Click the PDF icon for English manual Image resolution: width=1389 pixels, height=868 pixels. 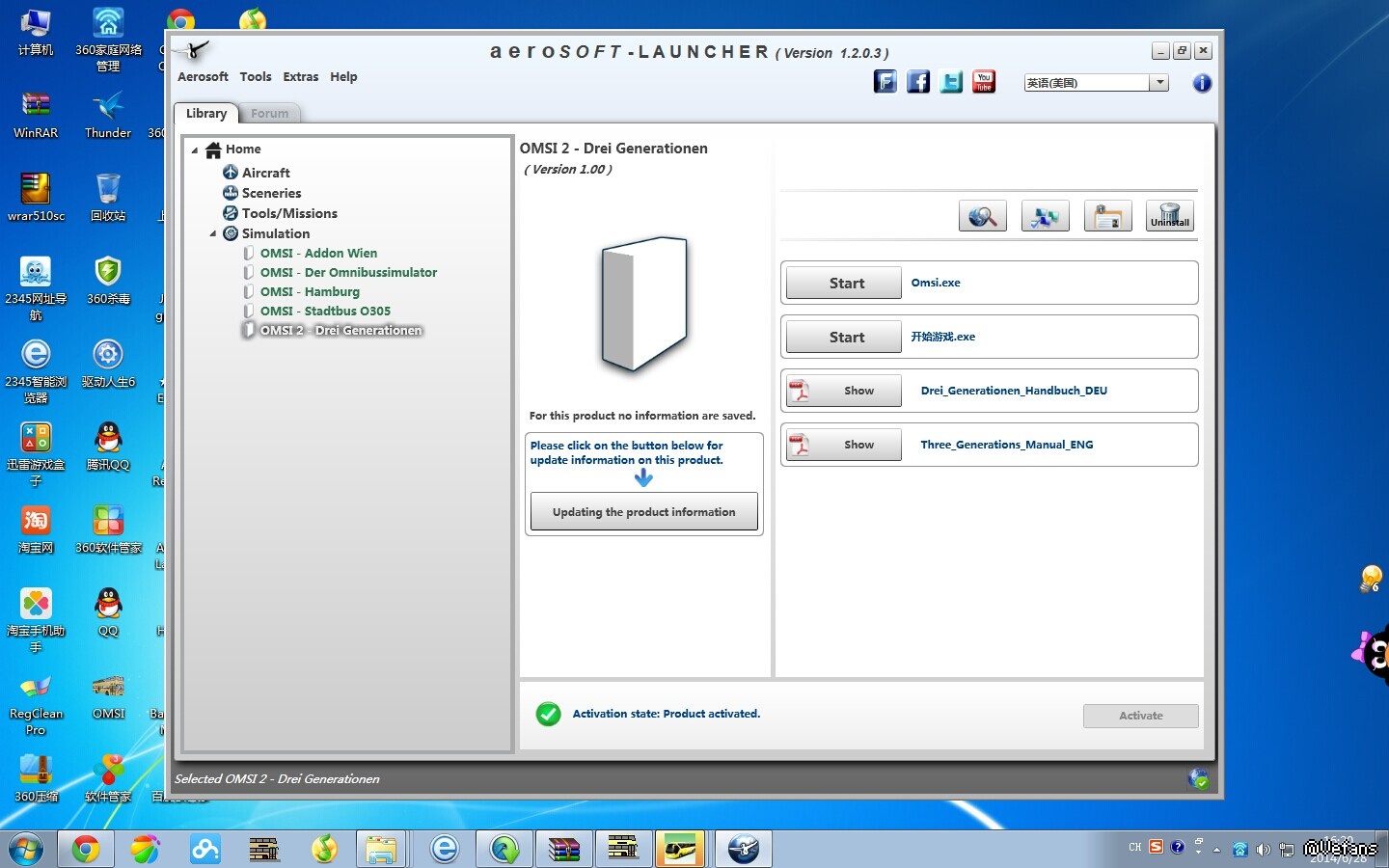(799, 445)
